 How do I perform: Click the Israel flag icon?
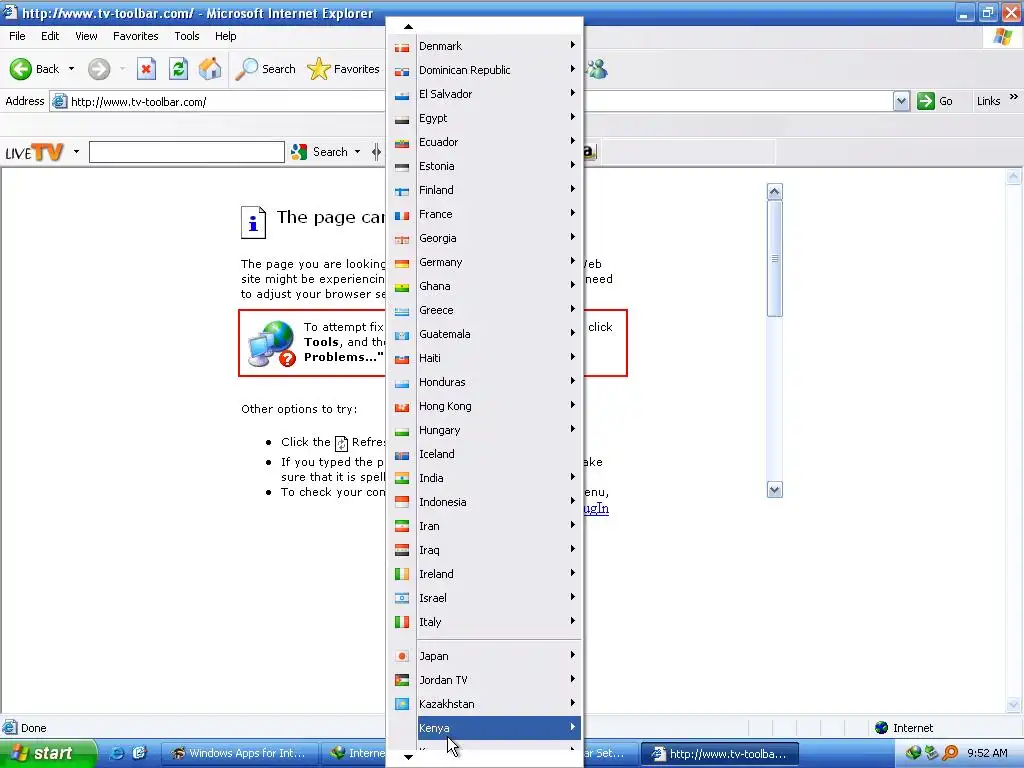click(x=402, y=598)
